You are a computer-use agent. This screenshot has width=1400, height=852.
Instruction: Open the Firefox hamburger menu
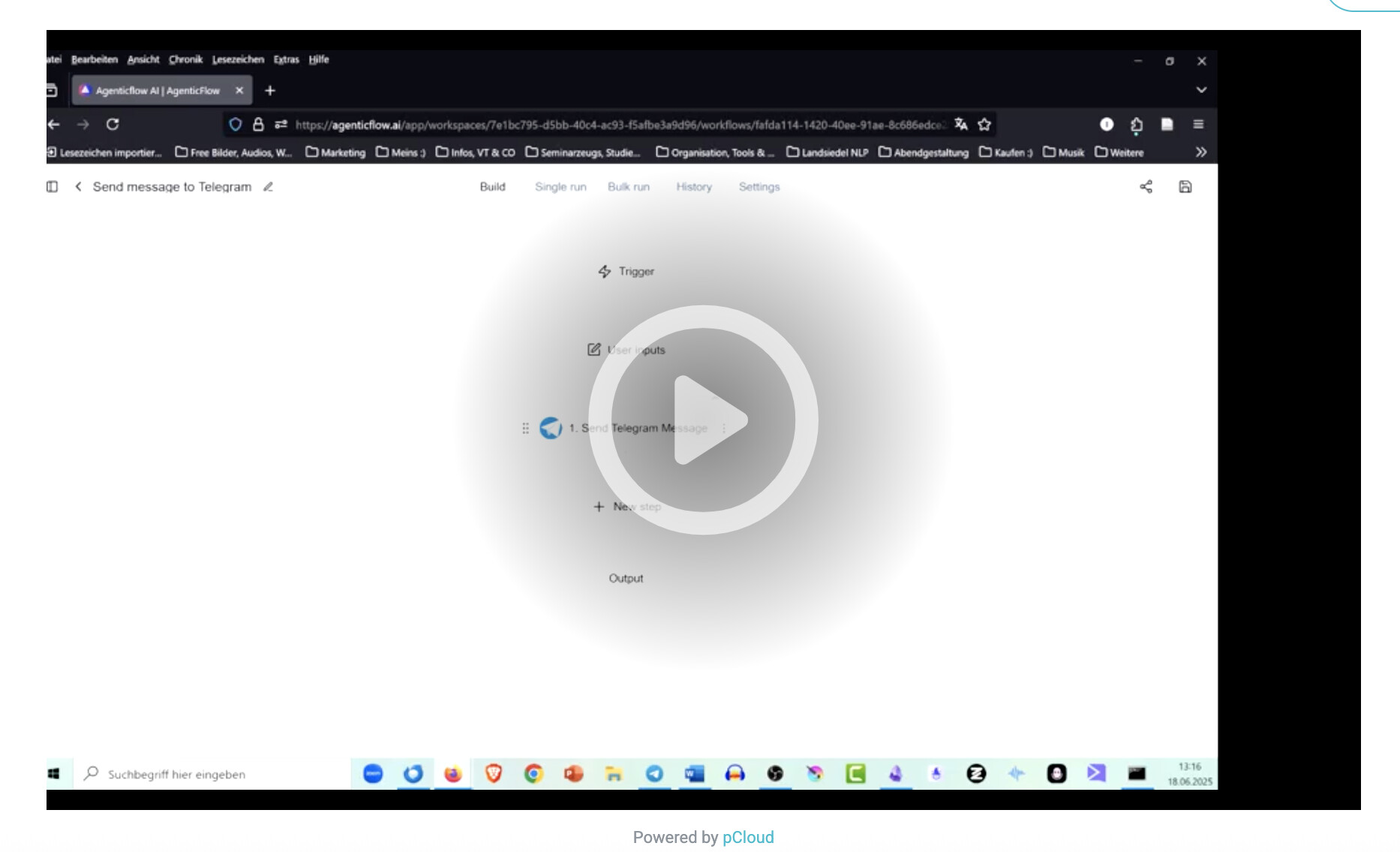click(1198, 124)
